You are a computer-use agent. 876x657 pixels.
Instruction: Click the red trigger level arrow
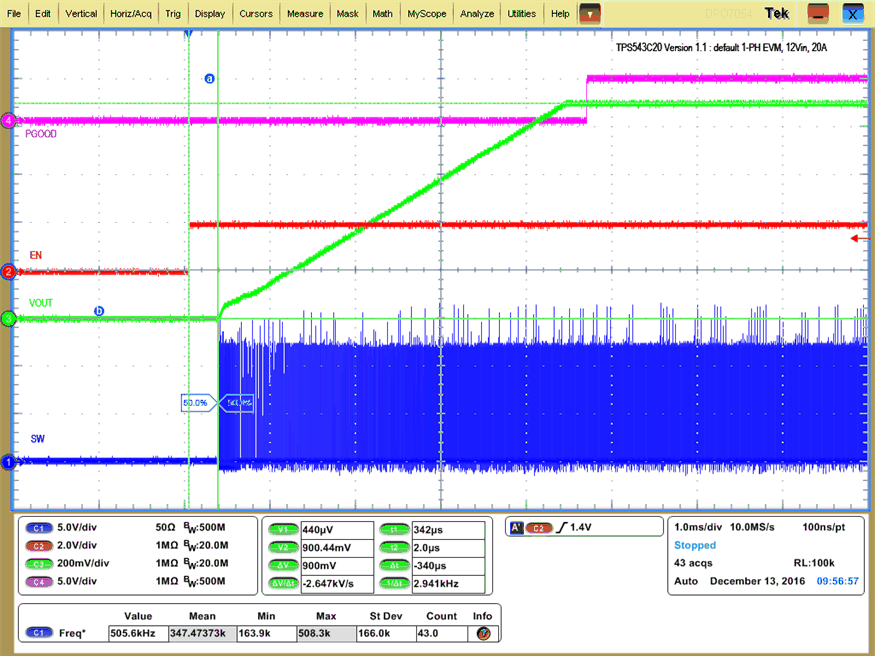tap(857, 239)
